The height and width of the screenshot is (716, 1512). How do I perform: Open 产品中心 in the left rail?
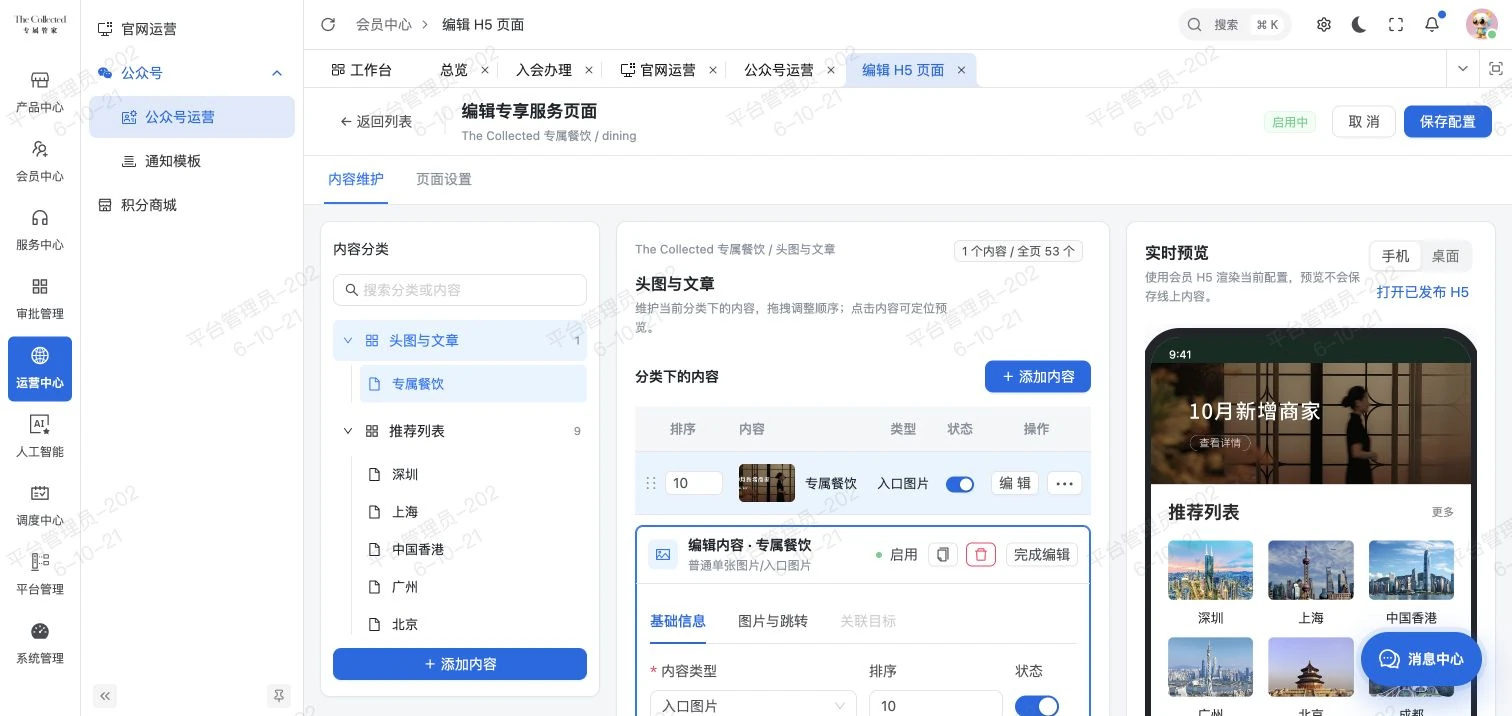[40, 92]
